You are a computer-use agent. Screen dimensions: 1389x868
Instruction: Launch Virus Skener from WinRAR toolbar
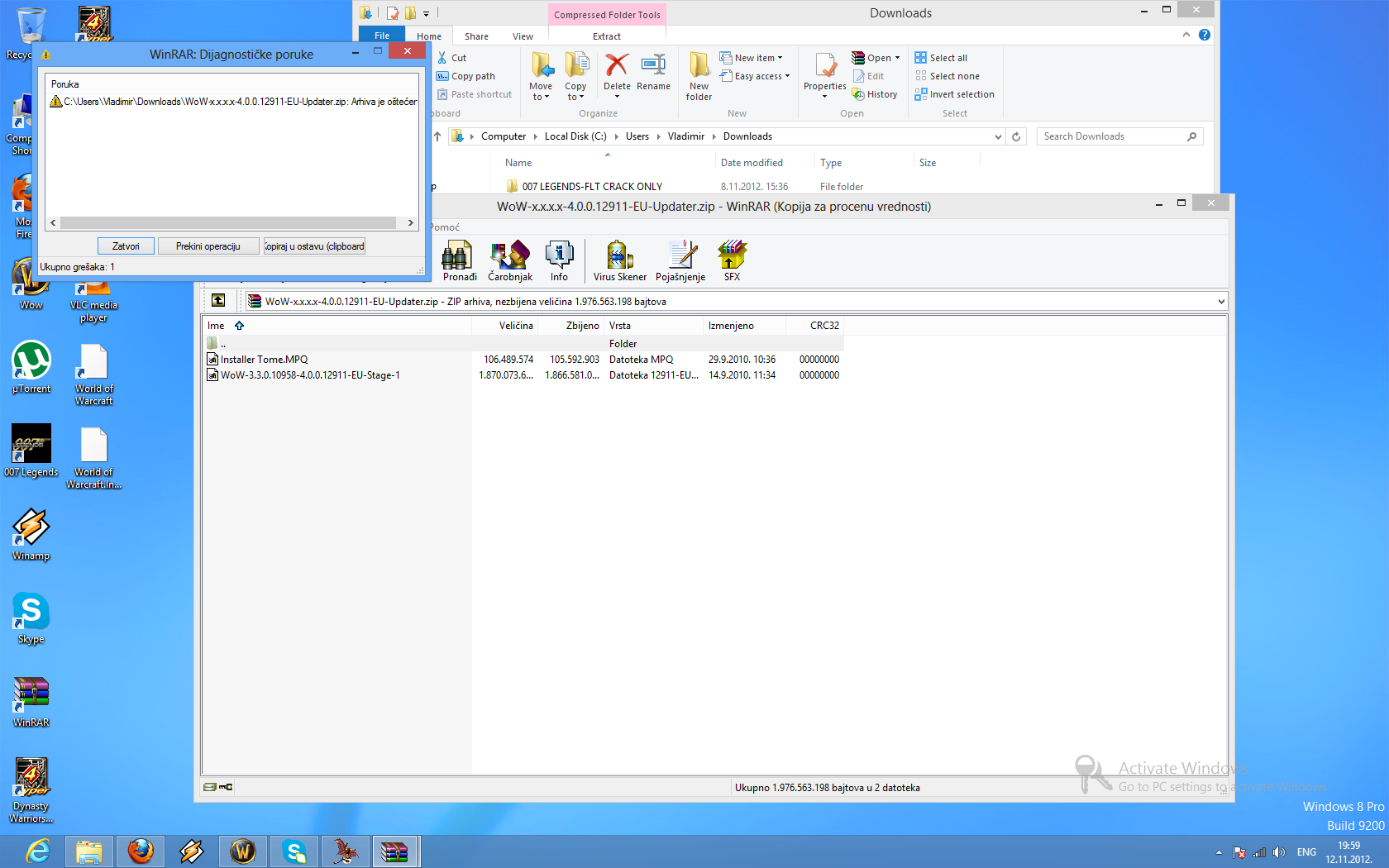pos(619,260)
